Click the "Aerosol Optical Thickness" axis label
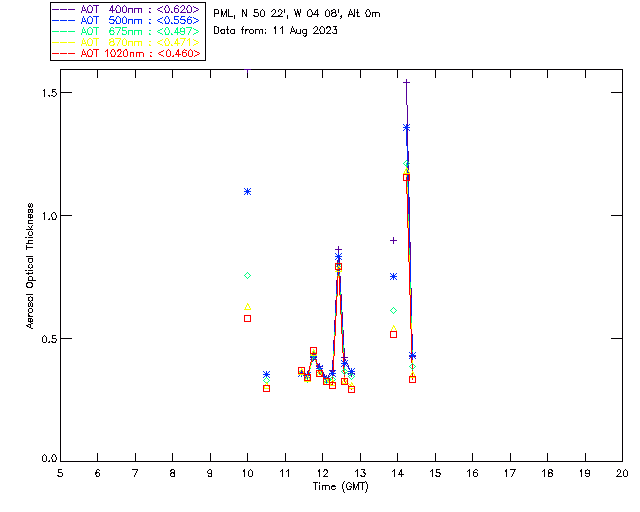The height and width of the screenshot is (512, 640). click(30, 266)
